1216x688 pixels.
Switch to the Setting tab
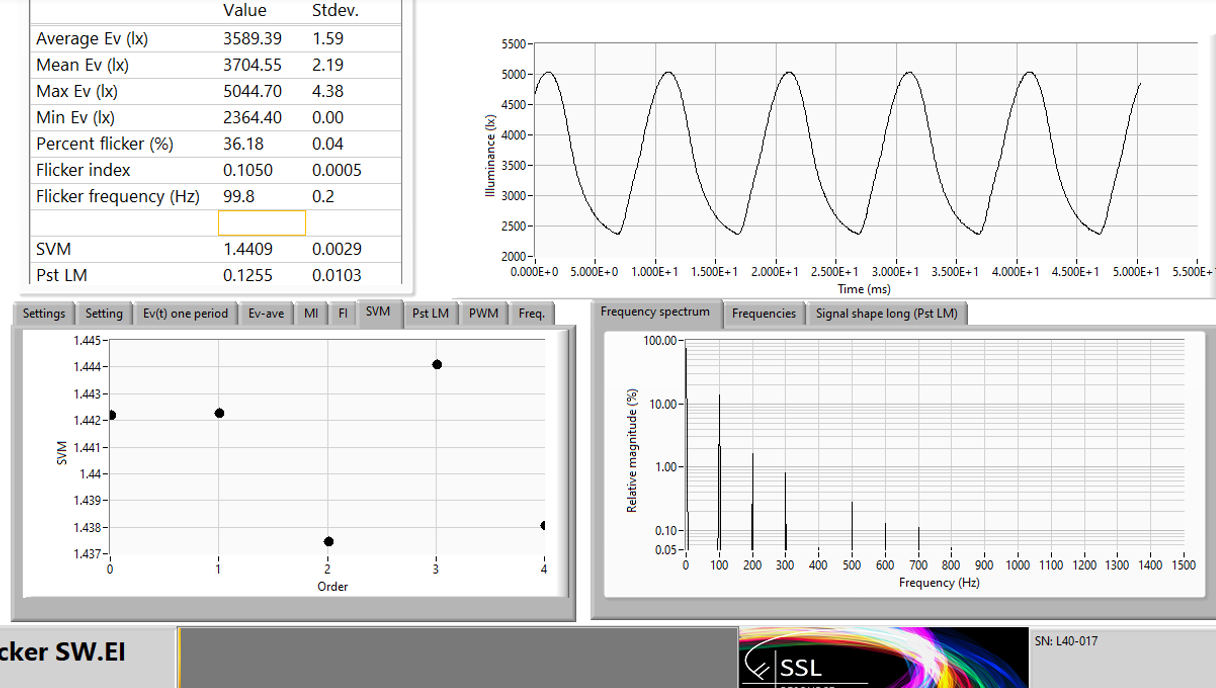[104, 314]
